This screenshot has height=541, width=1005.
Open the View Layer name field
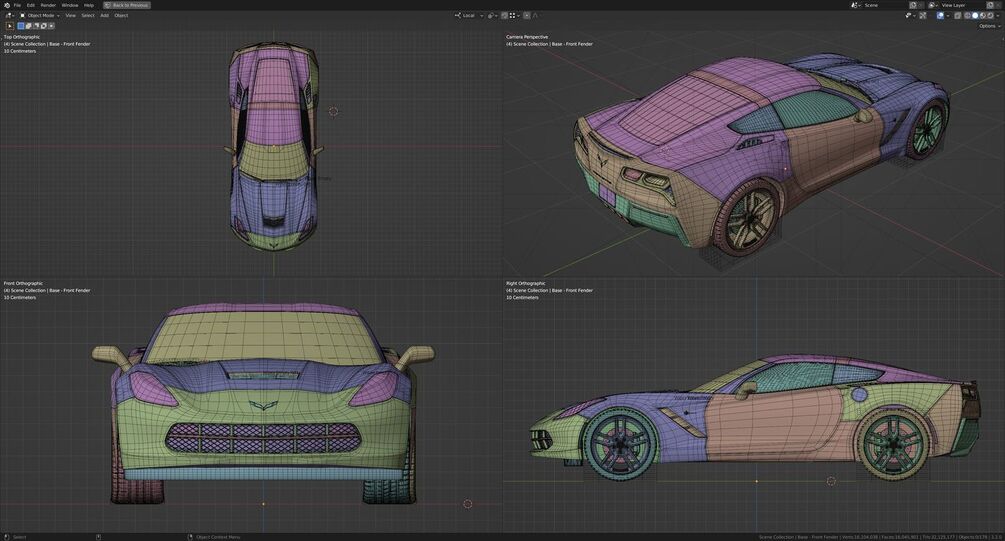961,5
